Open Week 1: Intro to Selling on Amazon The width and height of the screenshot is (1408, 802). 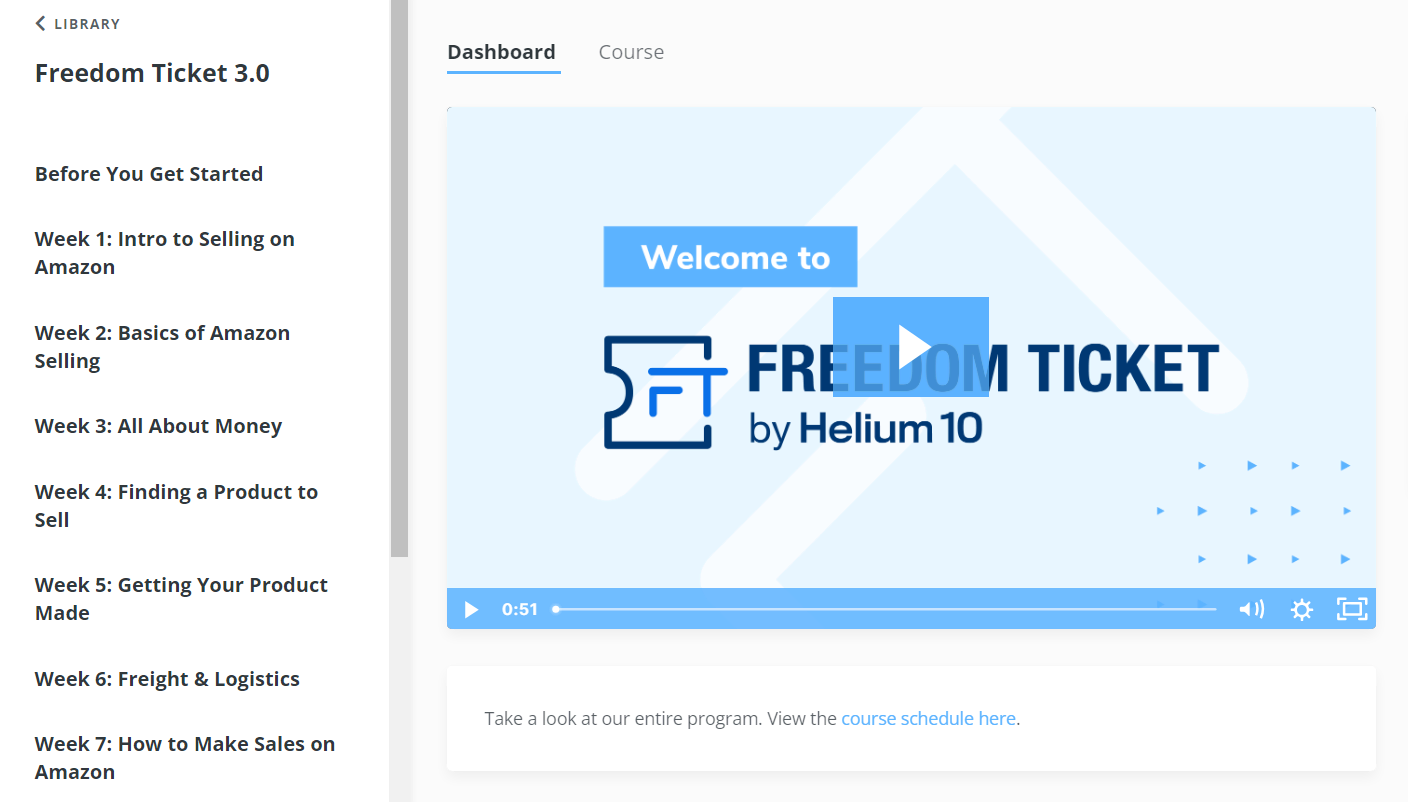(164, 252)
